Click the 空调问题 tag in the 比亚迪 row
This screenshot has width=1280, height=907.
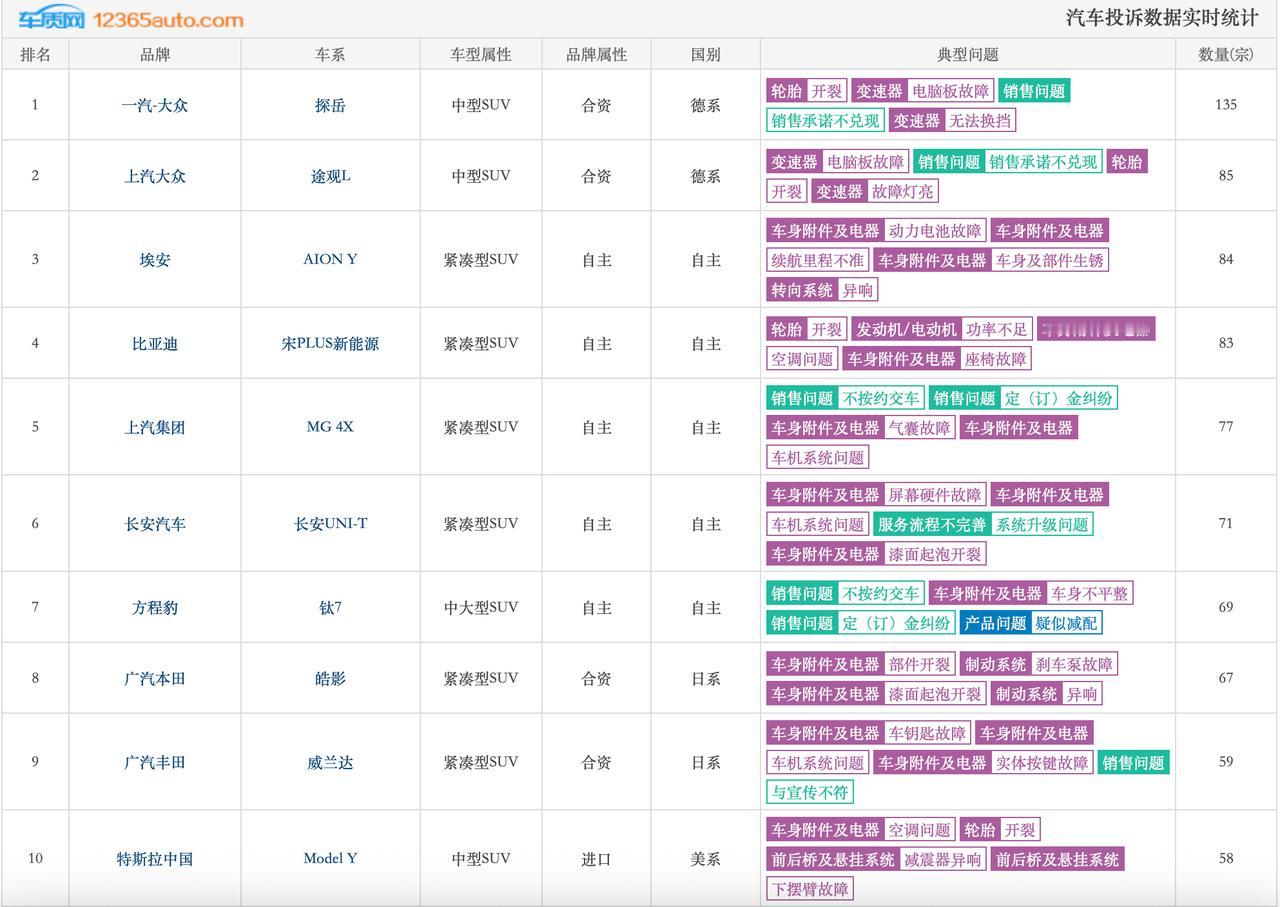pos(802,359)
